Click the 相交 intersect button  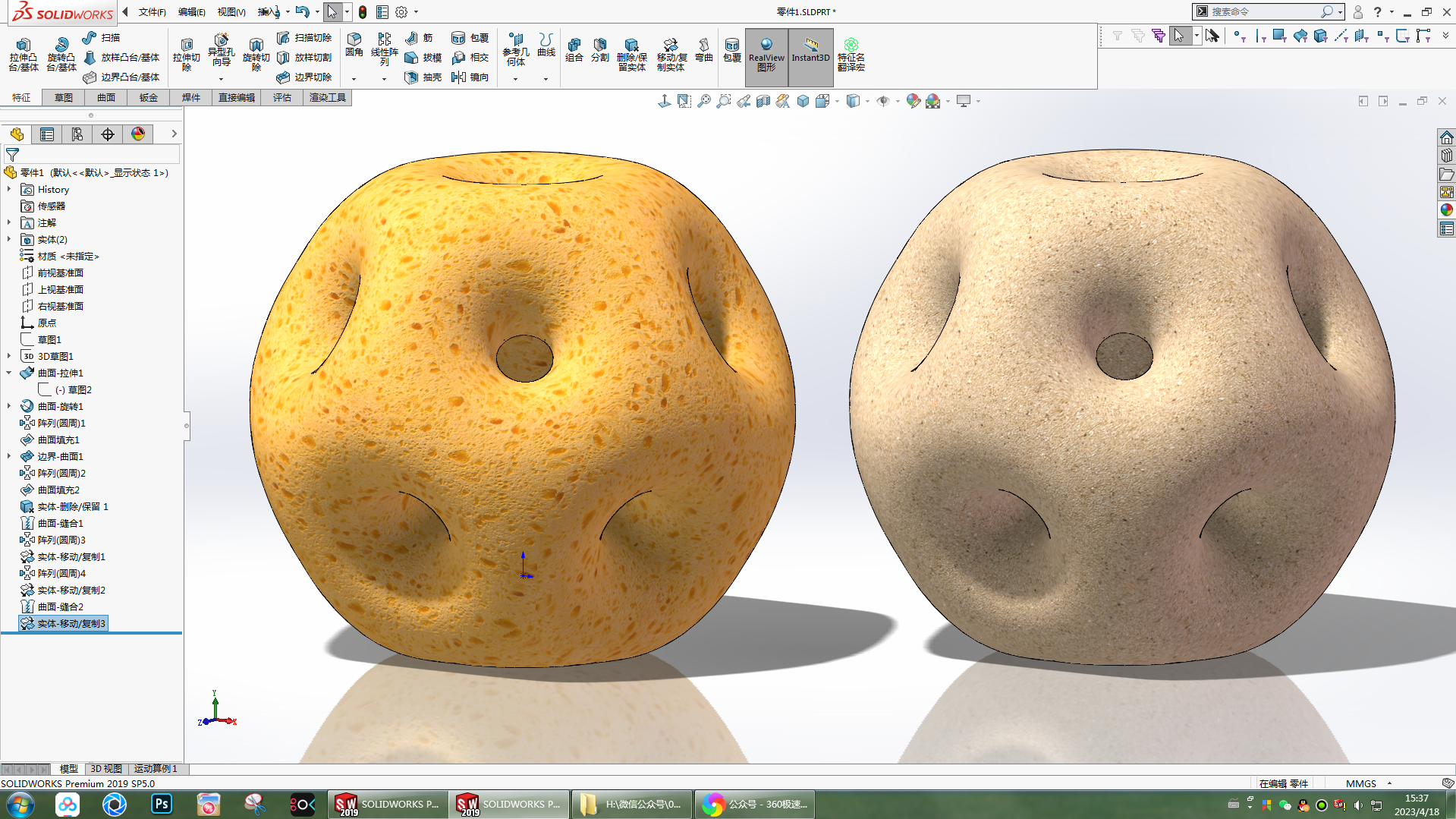click(x=470, y=57)
